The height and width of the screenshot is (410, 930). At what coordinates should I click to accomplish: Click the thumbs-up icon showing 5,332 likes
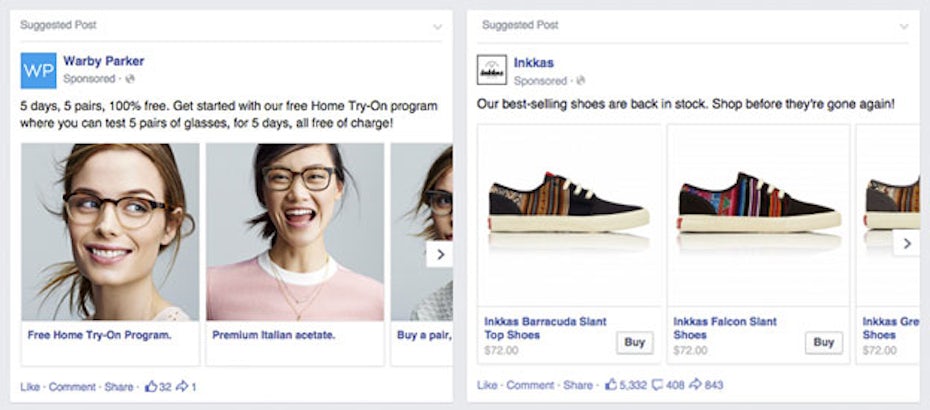click(610, 385)
